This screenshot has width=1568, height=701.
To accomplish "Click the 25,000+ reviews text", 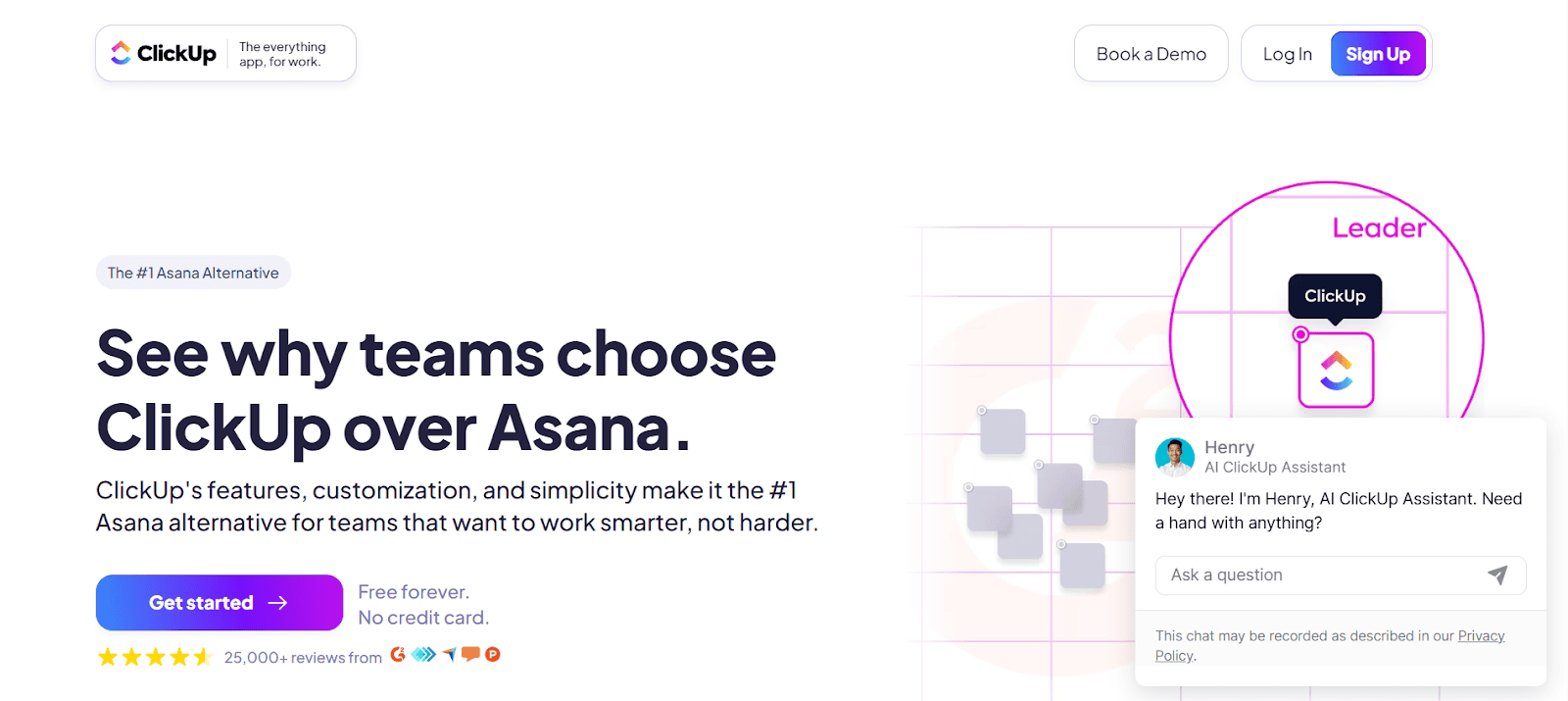I will click(303, 658).
